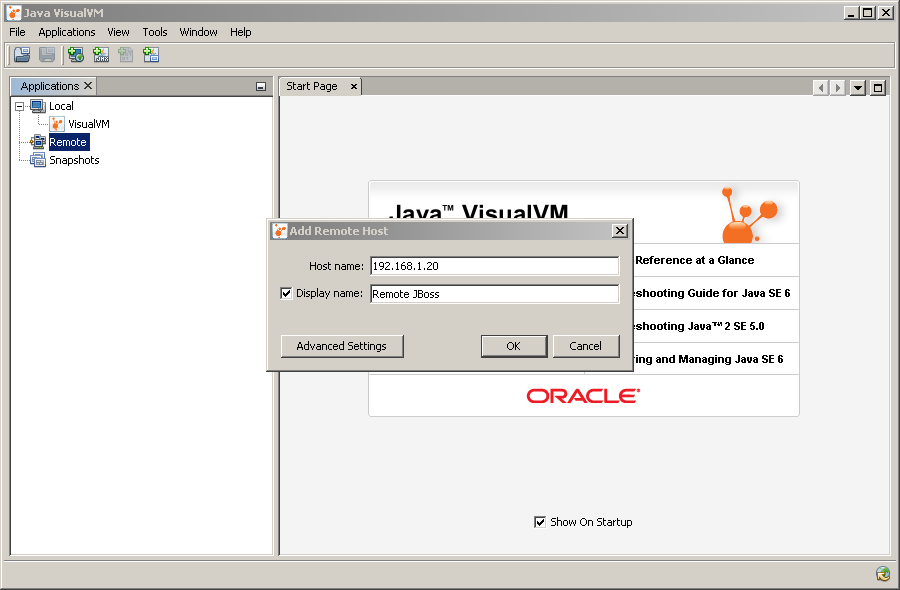Click the Load snapshot toolbar icon
Viewport: 900px width, 590px height.
click(22, 55)
